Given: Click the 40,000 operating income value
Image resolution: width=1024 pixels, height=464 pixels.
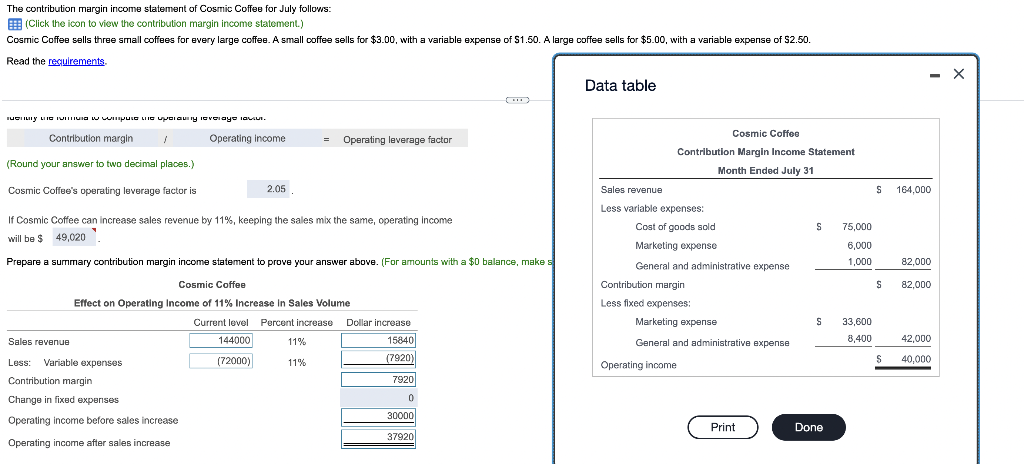Looking at the screenshot, I should [916, 359].
